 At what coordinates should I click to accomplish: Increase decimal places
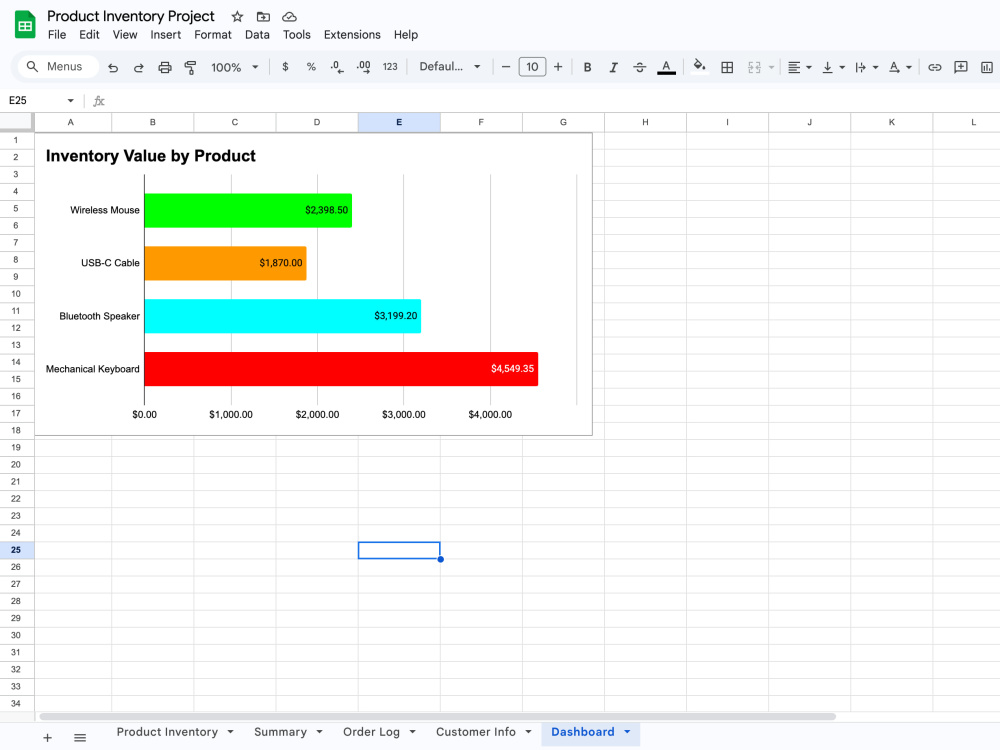click(x=364, y=66)
